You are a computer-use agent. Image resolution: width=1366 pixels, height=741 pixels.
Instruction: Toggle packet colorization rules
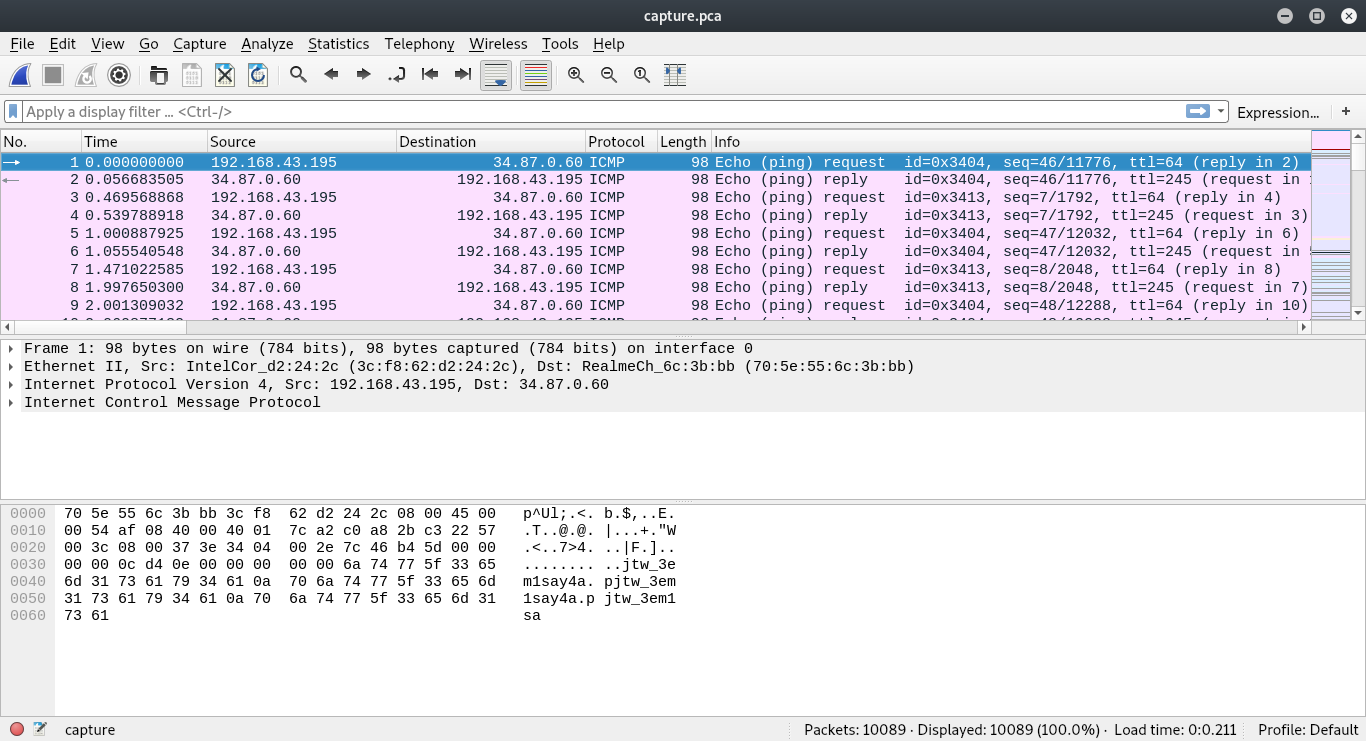click(x=536, y=75)
